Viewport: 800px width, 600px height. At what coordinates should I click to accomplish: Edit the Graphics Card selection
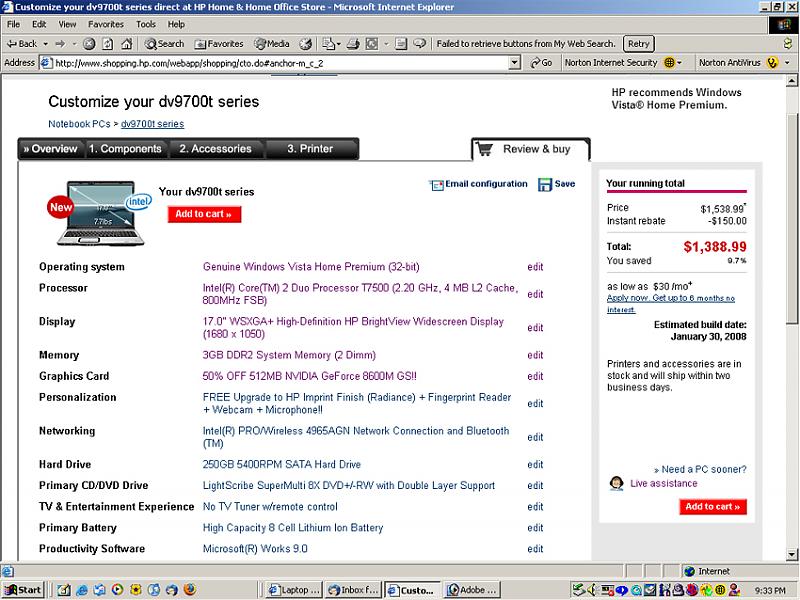pyautogui.click(x=535, y=377)
